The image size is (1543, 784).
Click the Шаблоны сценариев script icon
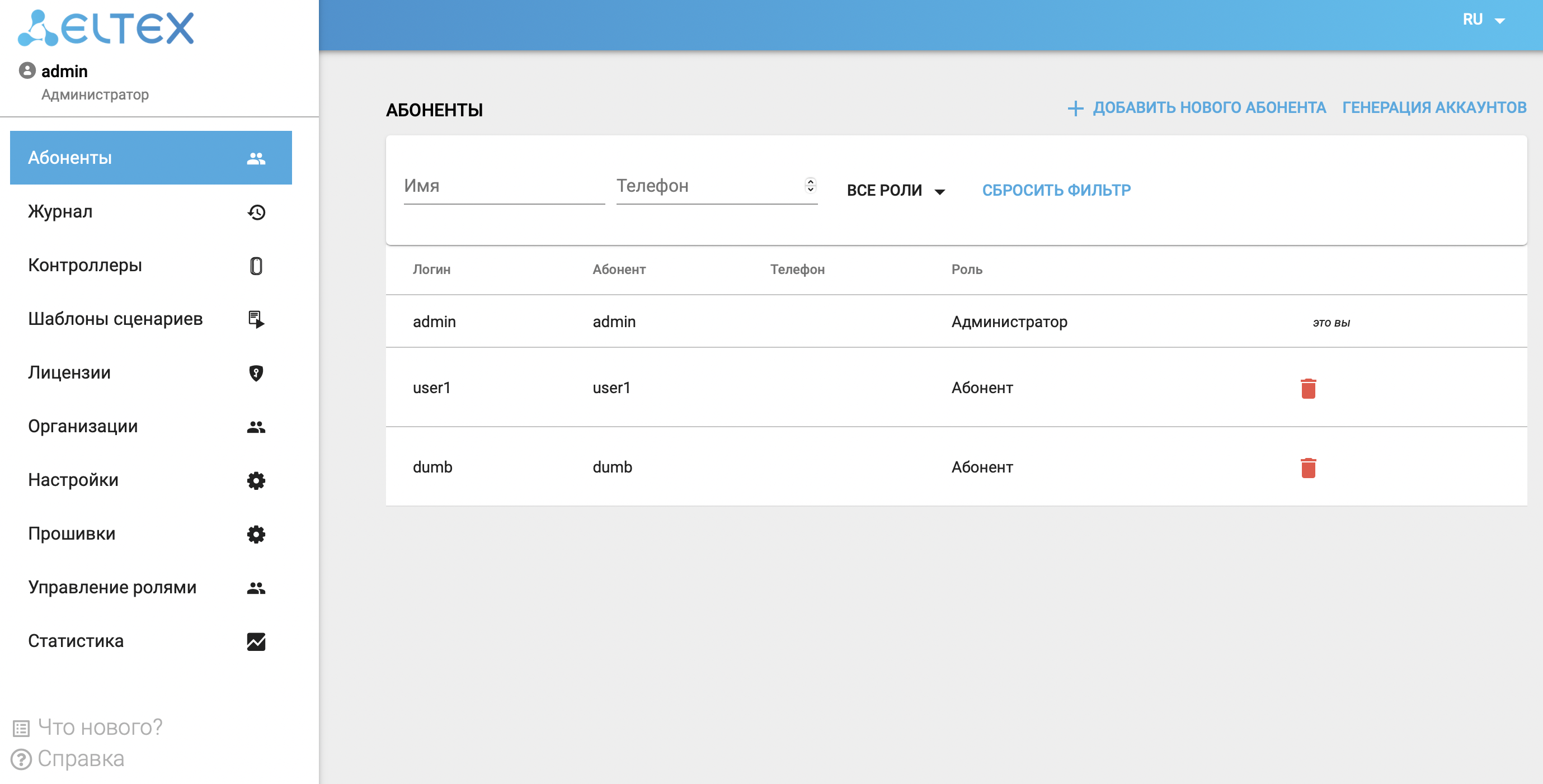(256, 319)
